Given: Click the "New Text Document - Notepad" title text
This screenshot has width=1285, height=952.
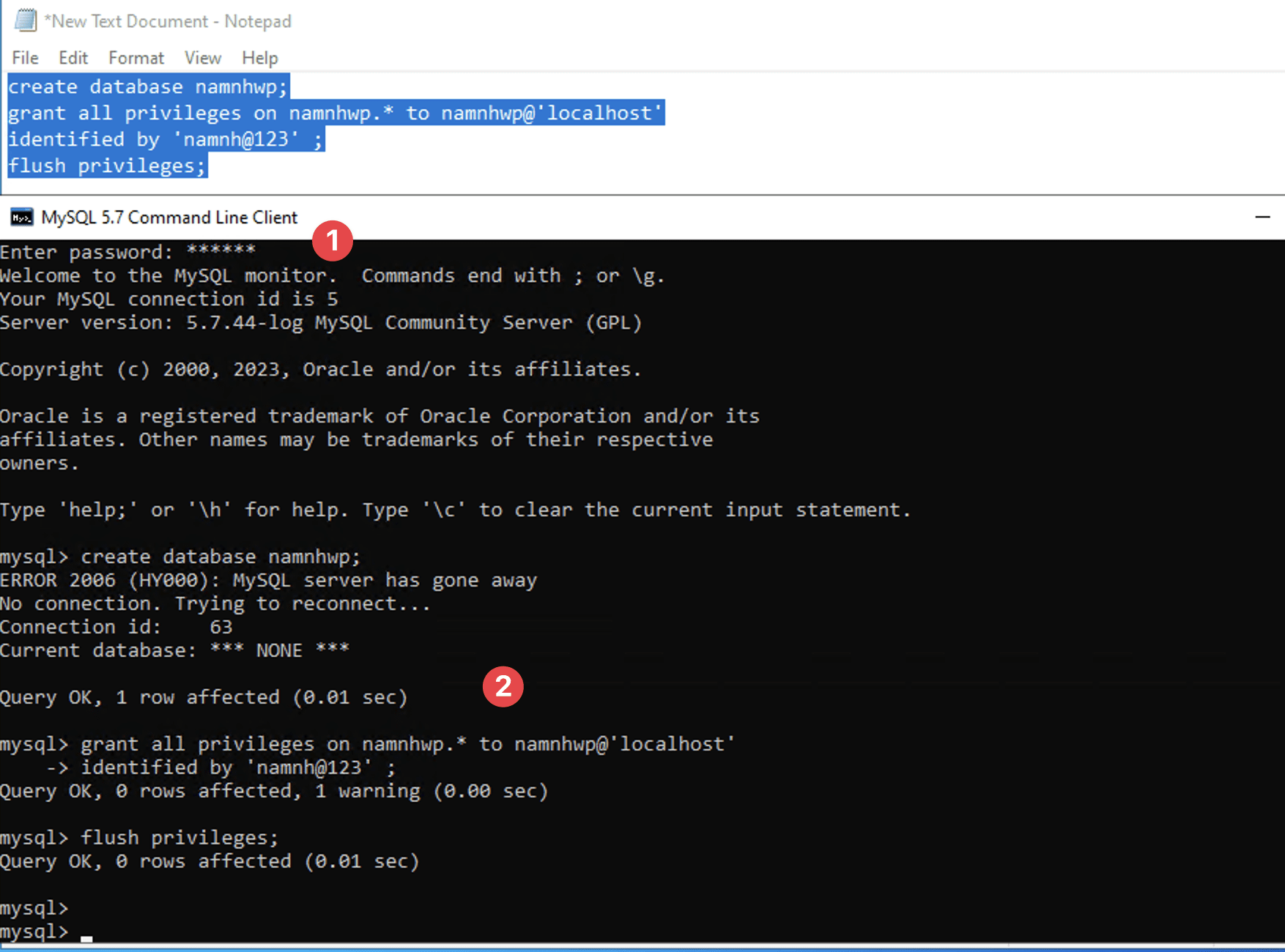Looking at the screenshot, I should pos(168,21).
